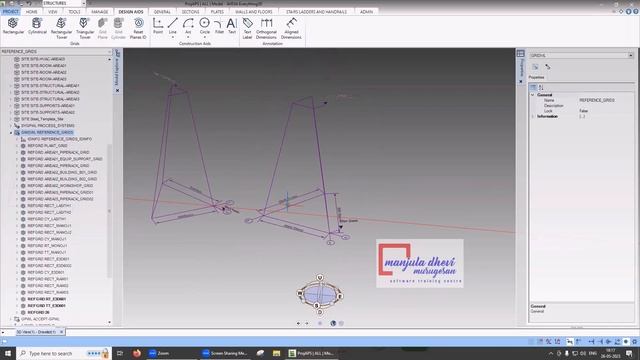Click the Grid Cylinder tool
The width and height of the screenshot is (640, 360).
(x=118, y=28)
